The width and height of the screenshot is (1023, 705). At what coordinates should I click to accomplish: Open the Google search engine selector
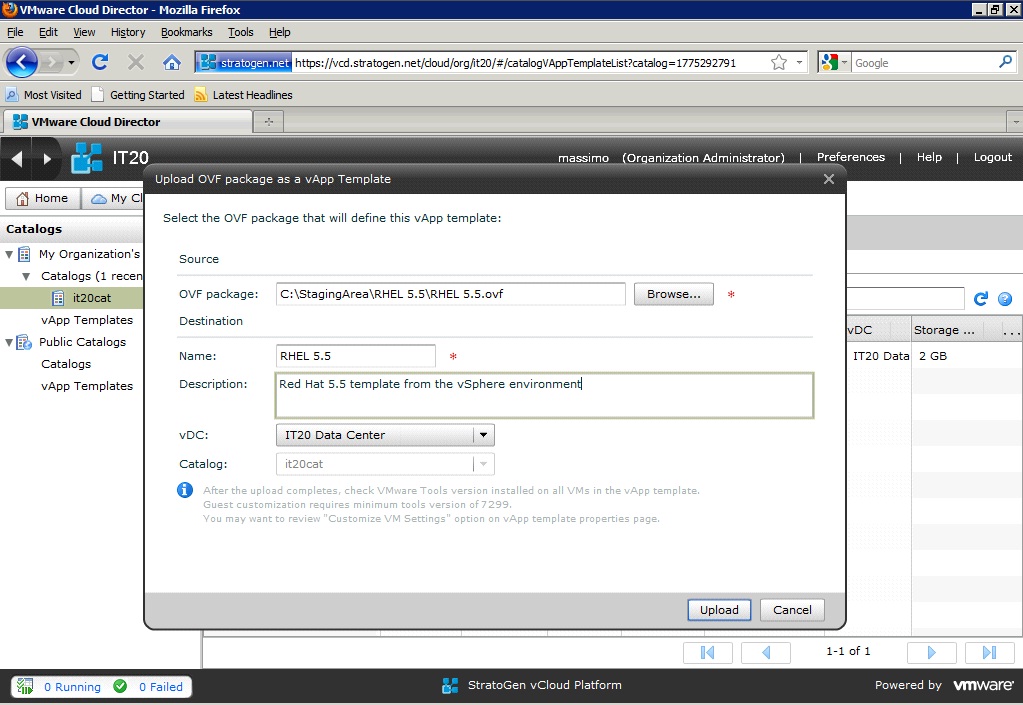pos(834,63)
